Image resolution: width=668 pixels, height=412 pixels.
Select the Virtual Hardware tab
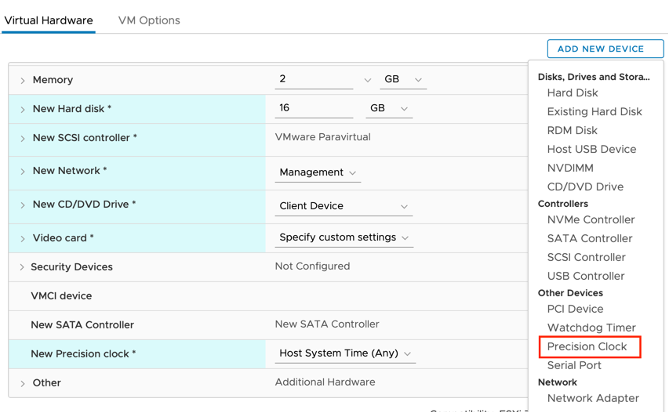pos(48,20)
